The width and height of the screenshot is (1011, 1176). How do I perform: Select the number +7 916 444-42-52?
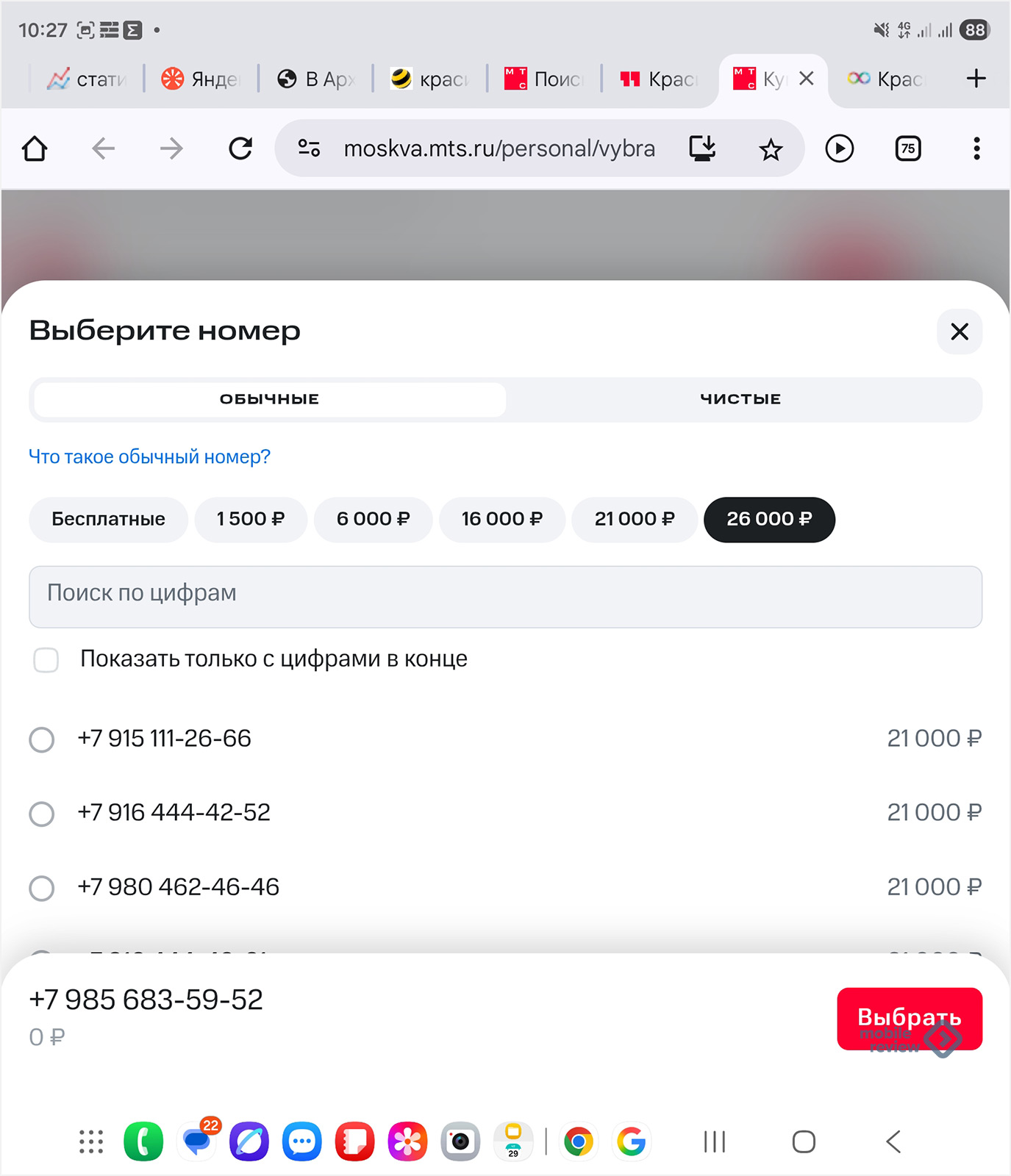point(42,814)
